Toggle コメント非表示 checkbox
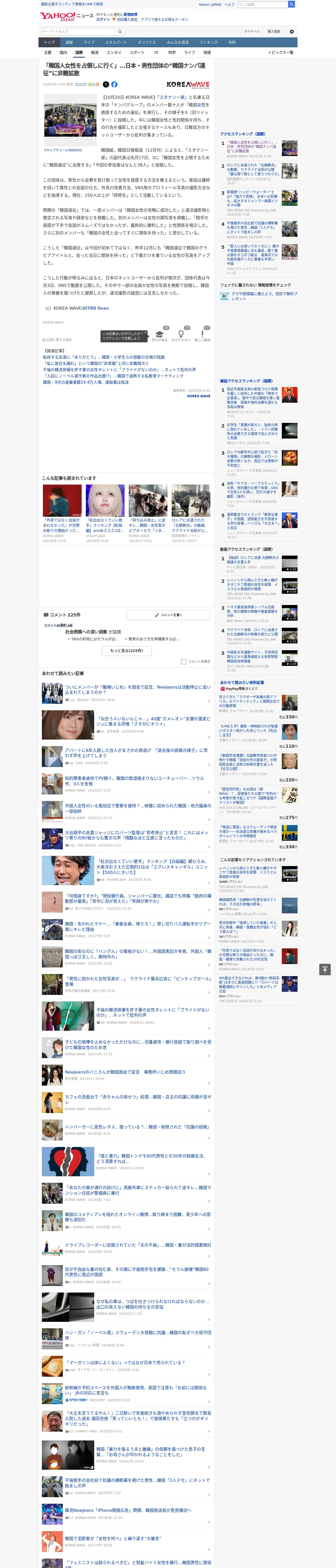Screen dimensions: 336x1568 [183, 661]
